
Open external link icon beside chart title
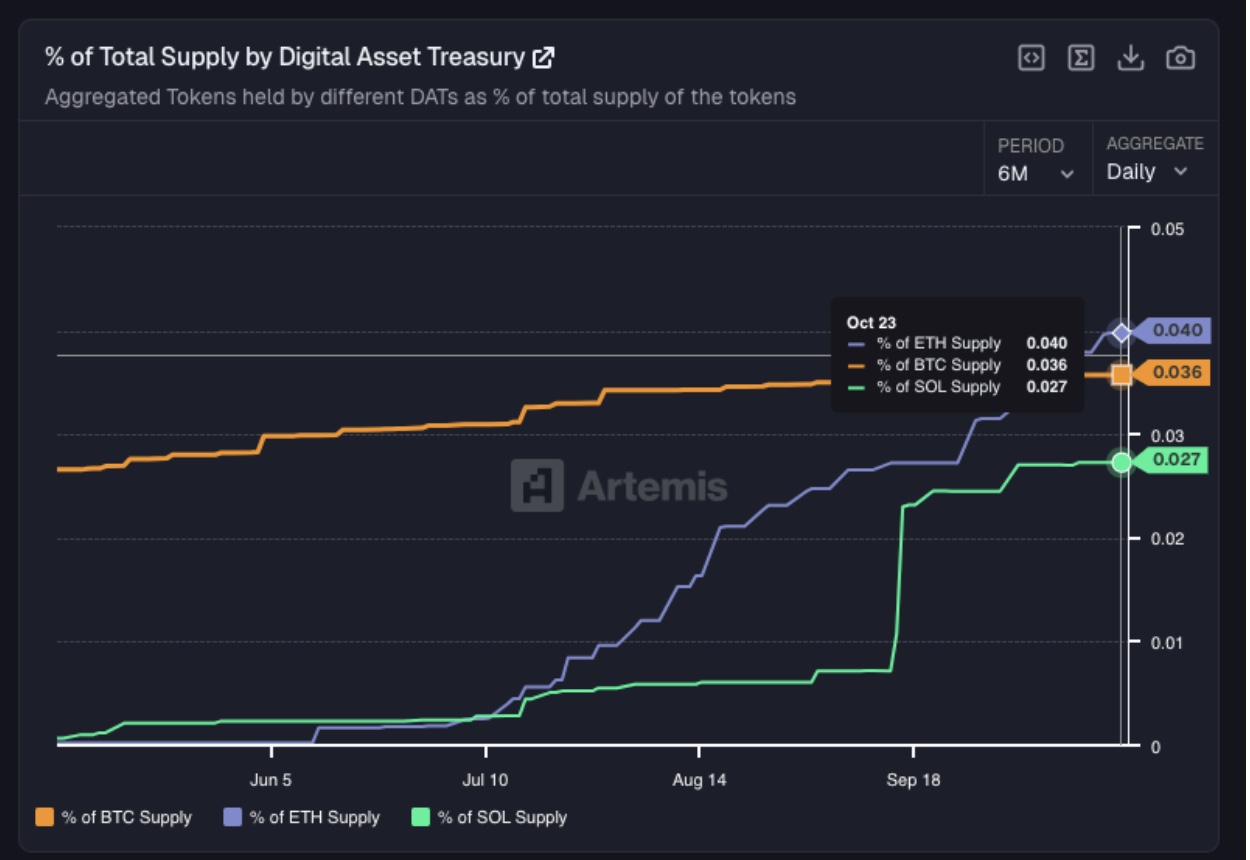543,58
